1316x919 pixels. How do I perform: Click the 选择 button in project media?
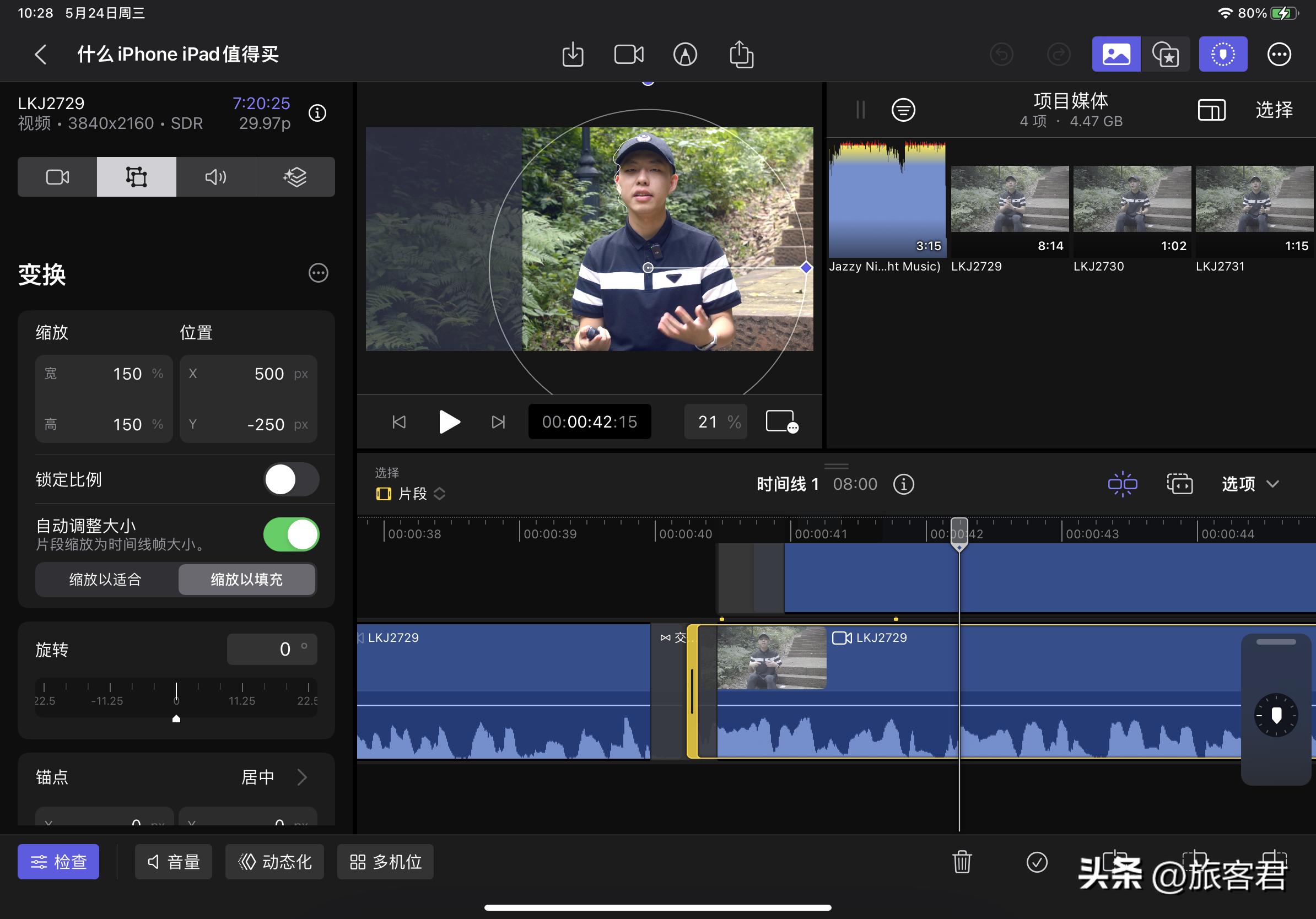[1274, 110]
